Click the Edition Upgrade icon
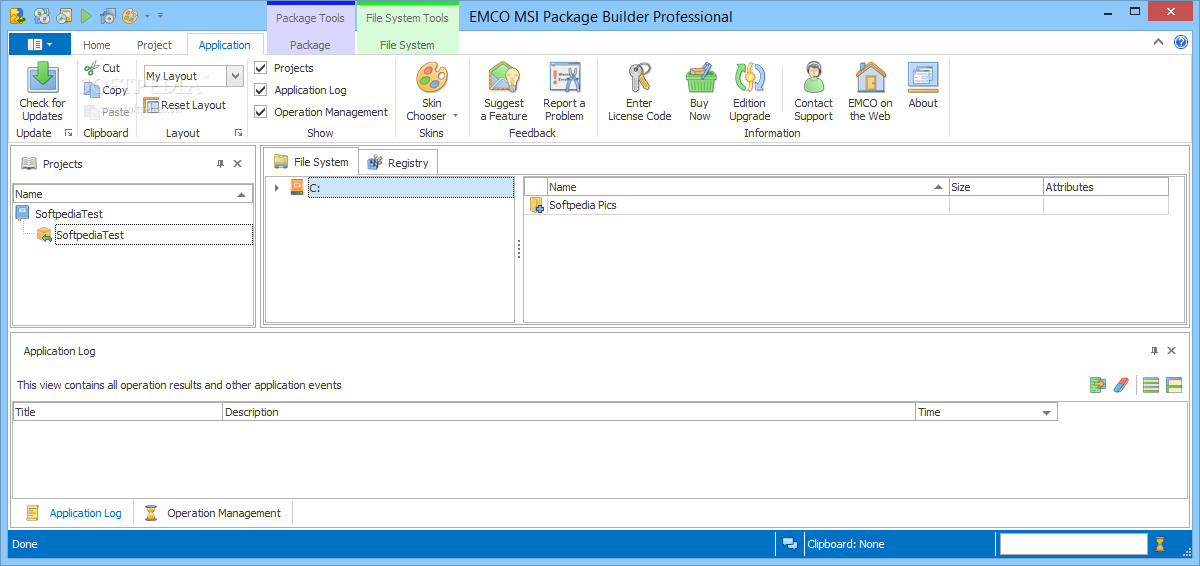The image size is (1200, 566). point(749,77)
